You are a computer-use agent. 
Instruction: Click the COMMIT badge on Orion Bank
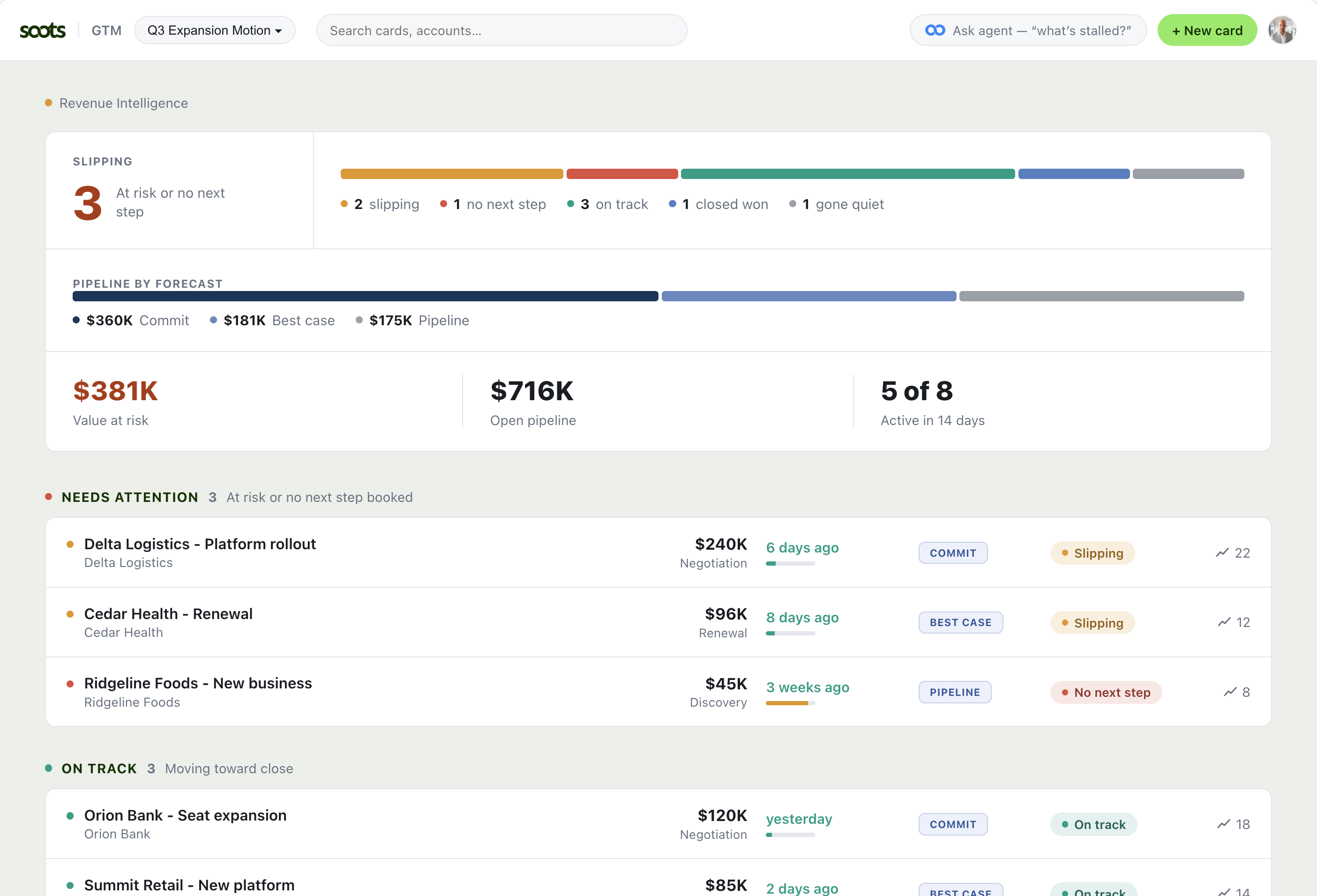(x=953, y=825)
